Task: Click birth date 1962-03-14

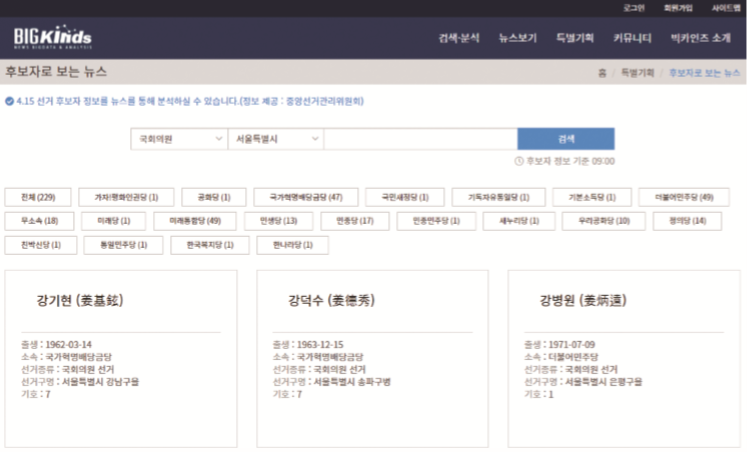Action: tap(69, 345)
